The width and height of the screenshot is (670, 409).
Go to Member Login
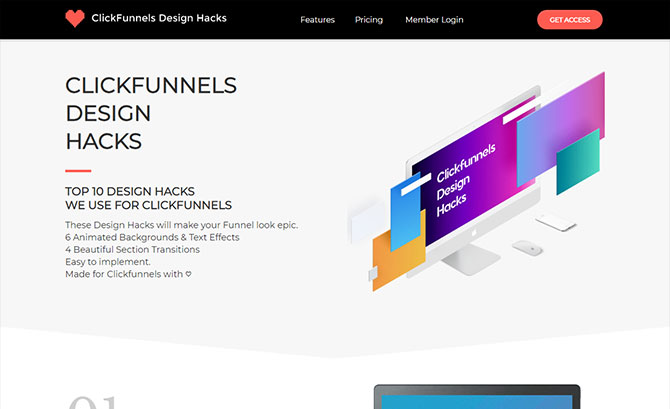click(x=434, y=20)
